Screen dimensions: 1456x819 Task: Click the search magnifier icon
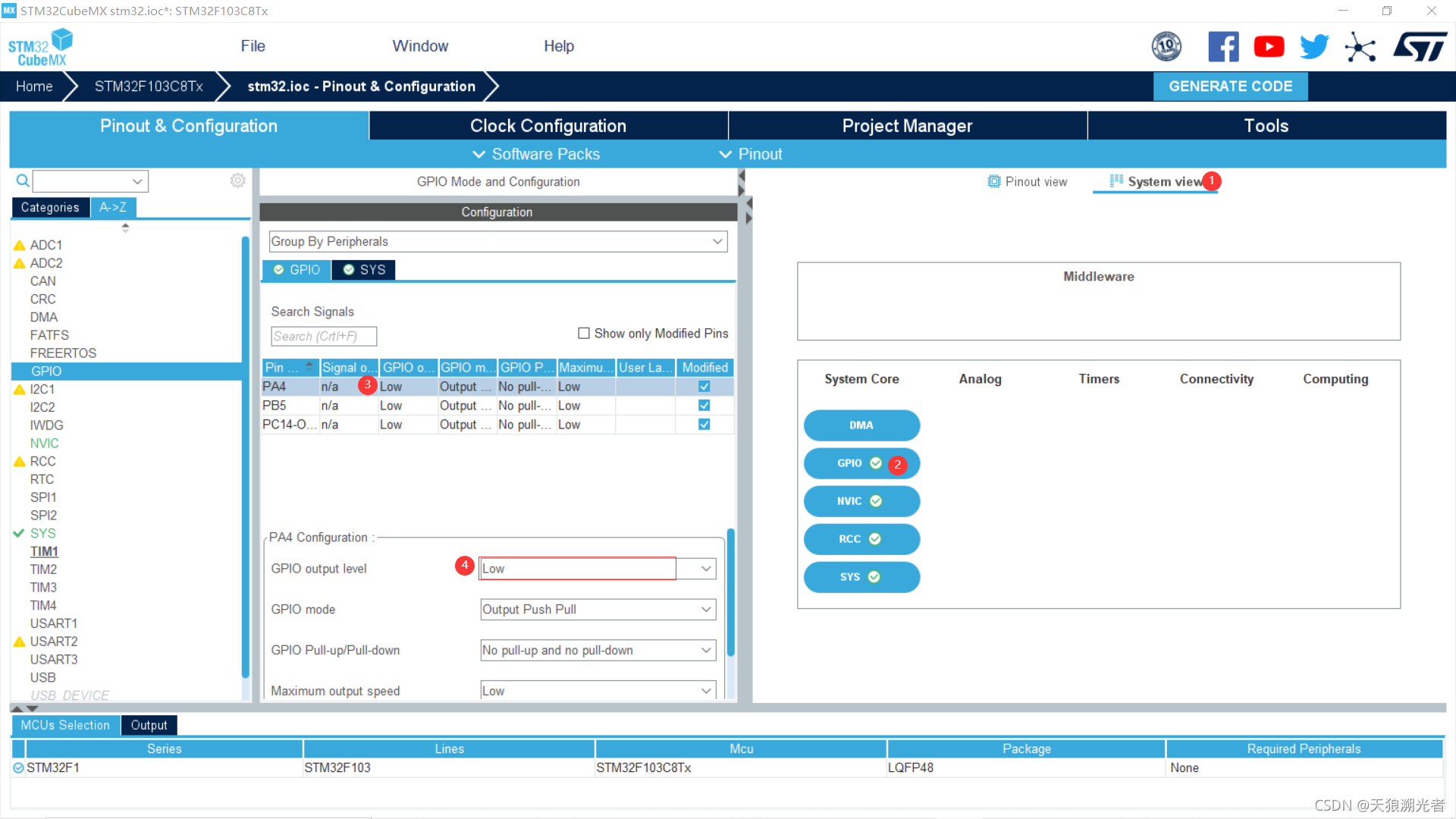23,180
